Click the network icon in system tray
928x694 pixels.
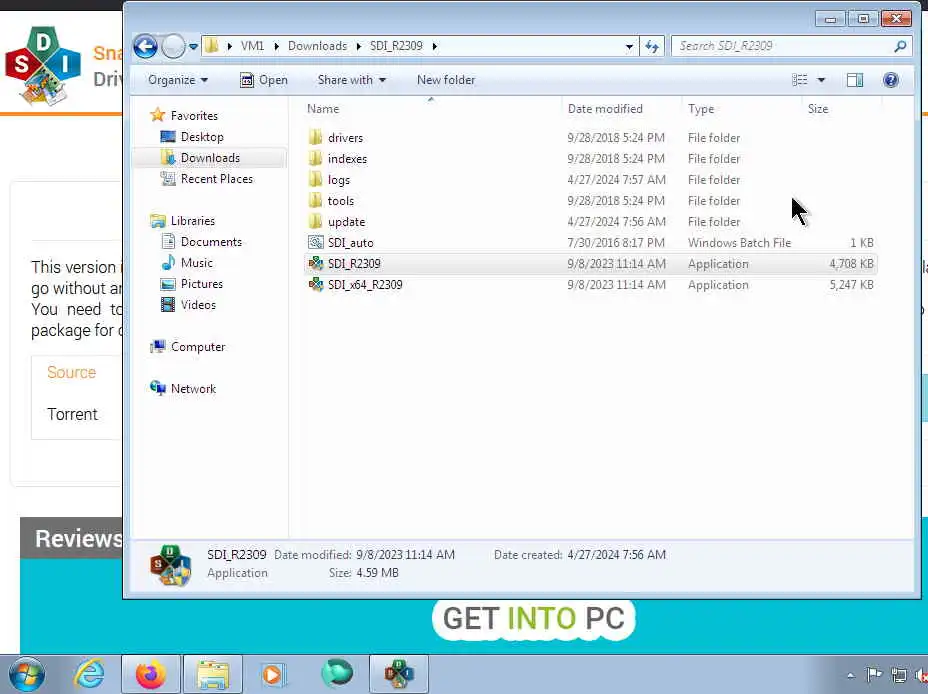(899, 675)
